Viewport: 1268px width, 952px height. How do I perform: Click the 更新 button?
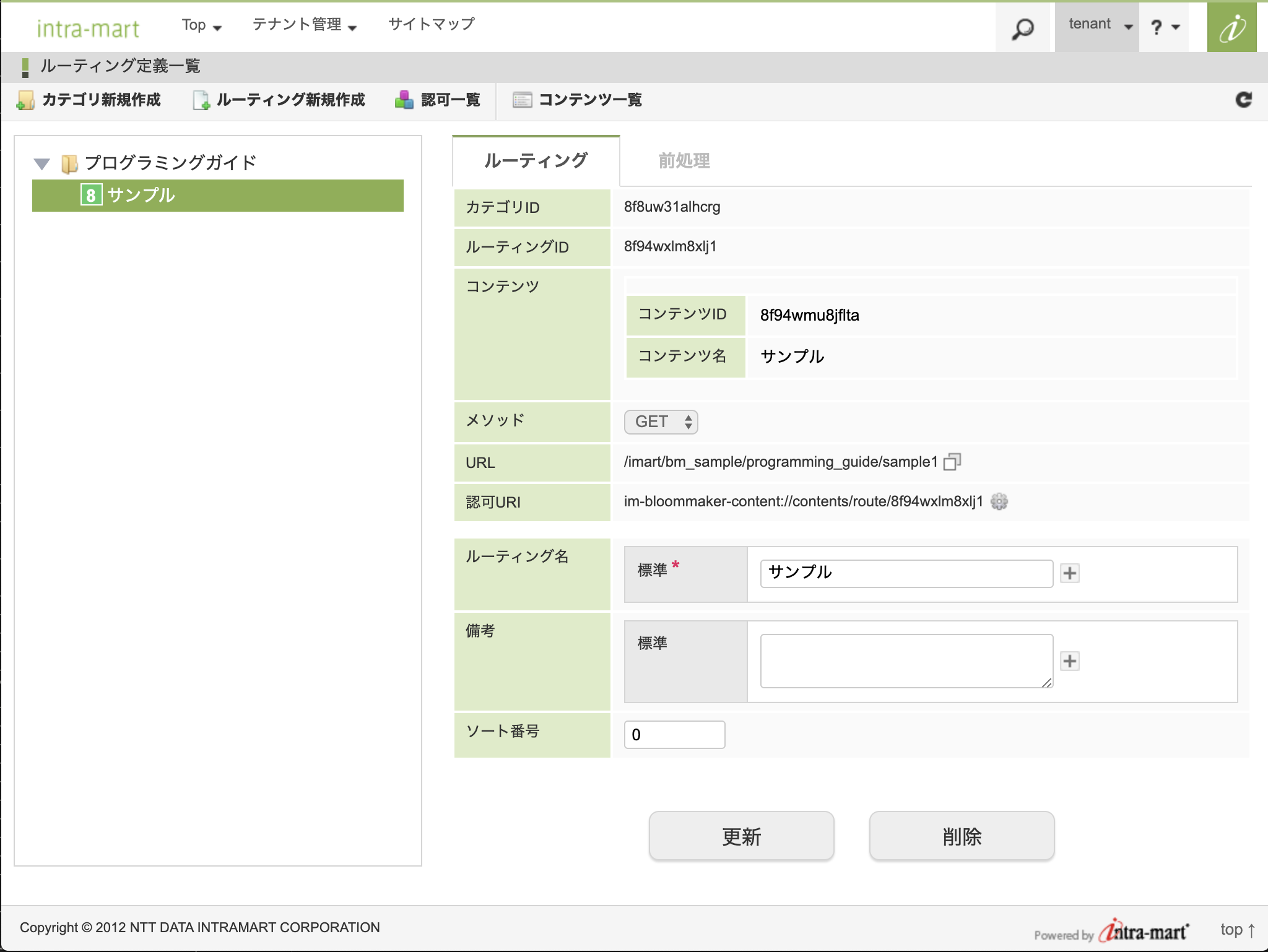click(741, 836)
